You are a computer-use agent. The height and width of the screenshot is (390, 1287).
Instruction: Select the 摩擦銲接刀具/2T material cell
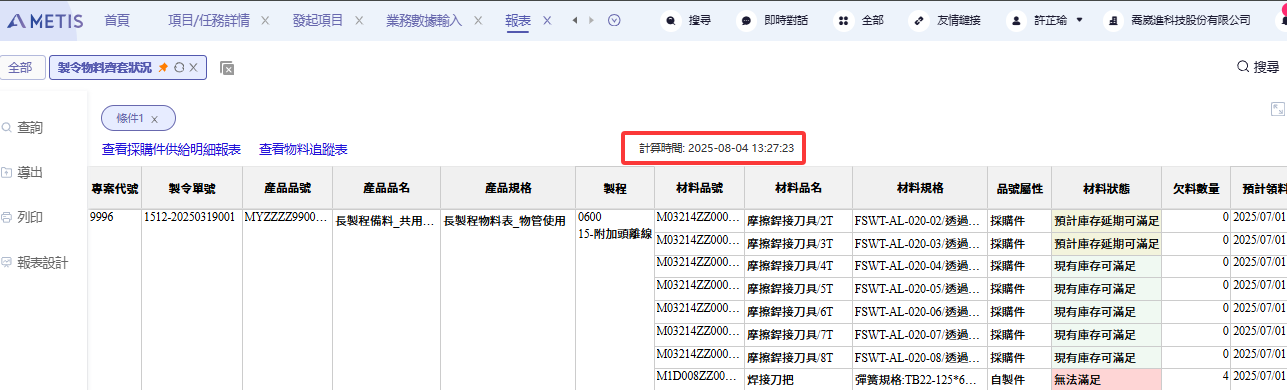click(x=798, y=220)
